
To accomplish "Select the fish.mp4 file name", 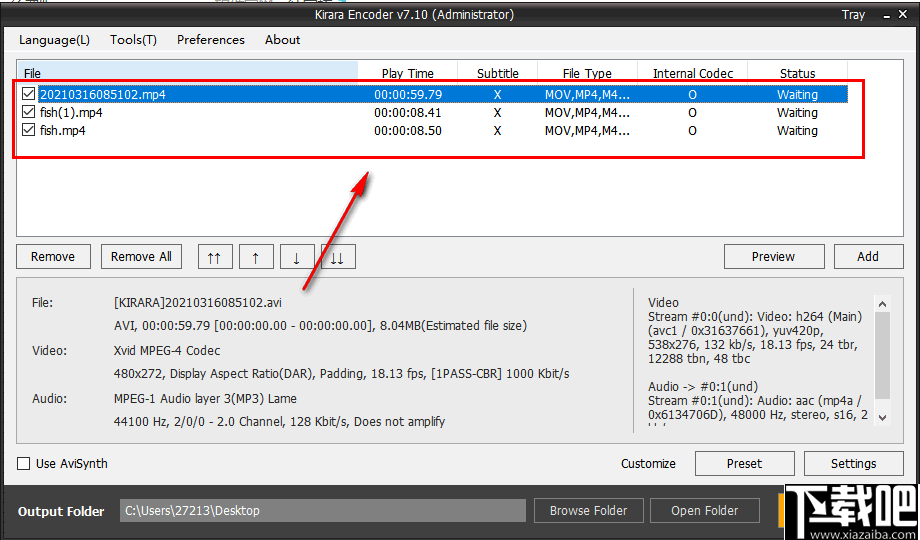I will [63, 130].
